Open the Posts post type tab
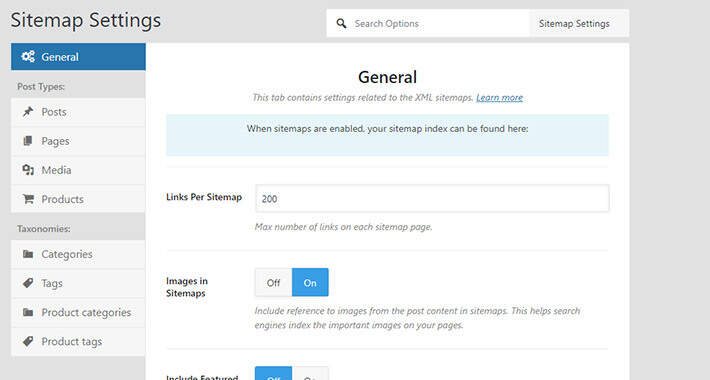710x380 pixels. (x=78, y=112)
